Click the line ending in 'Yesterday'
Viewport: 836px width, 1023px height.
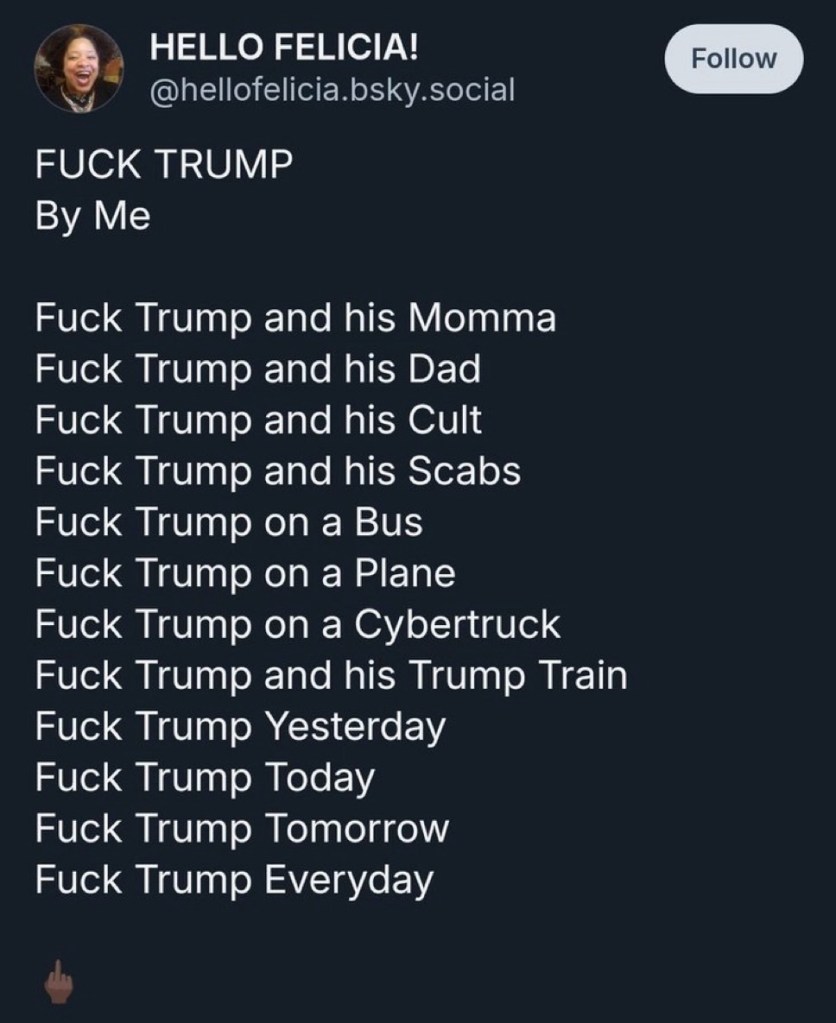[x=239, y=727]
